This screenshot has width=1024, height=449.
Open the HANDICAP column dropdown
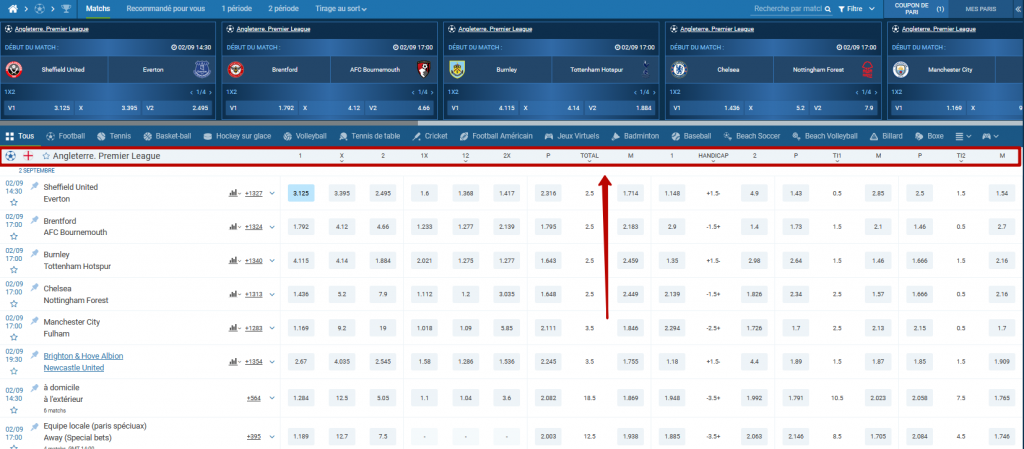[x=712, y=158]
